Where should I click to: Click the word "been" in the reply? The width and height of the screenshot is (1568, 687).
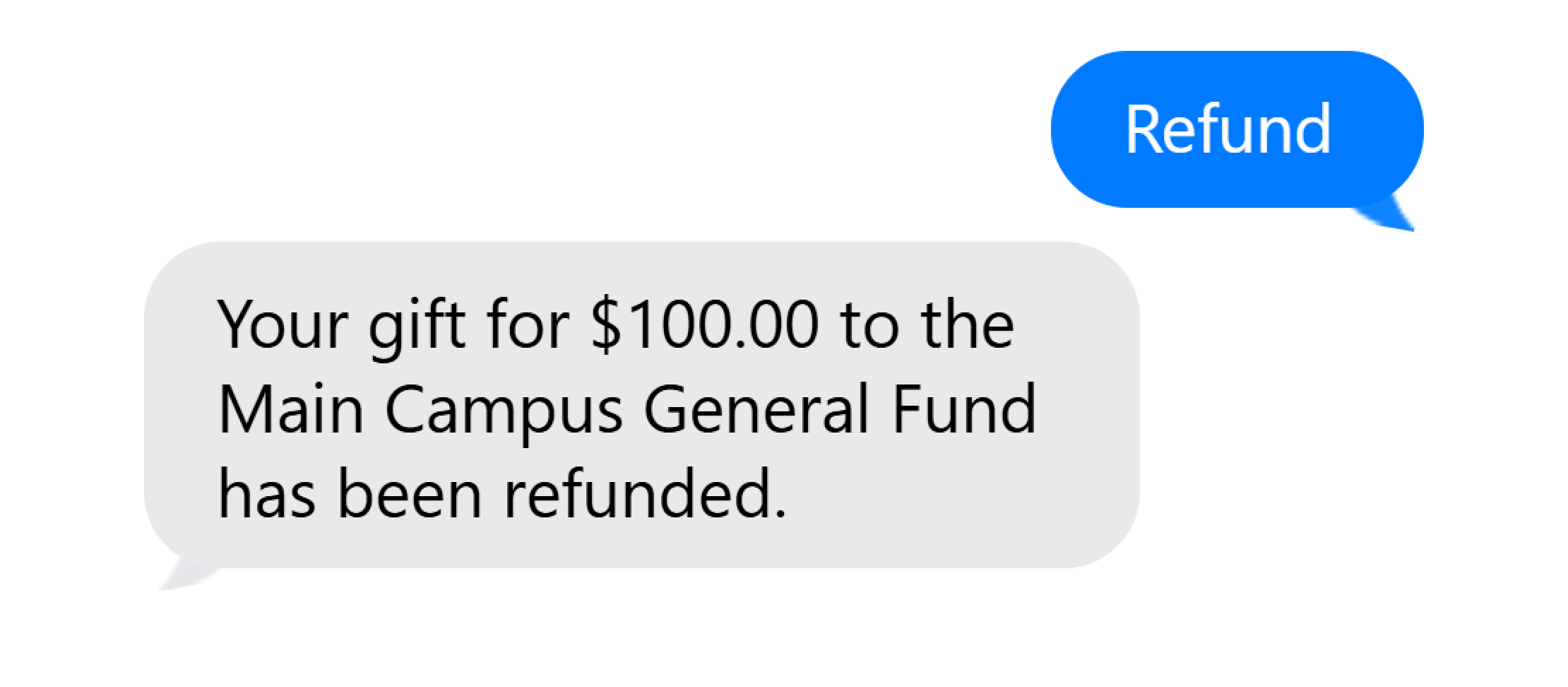point(410,493)
